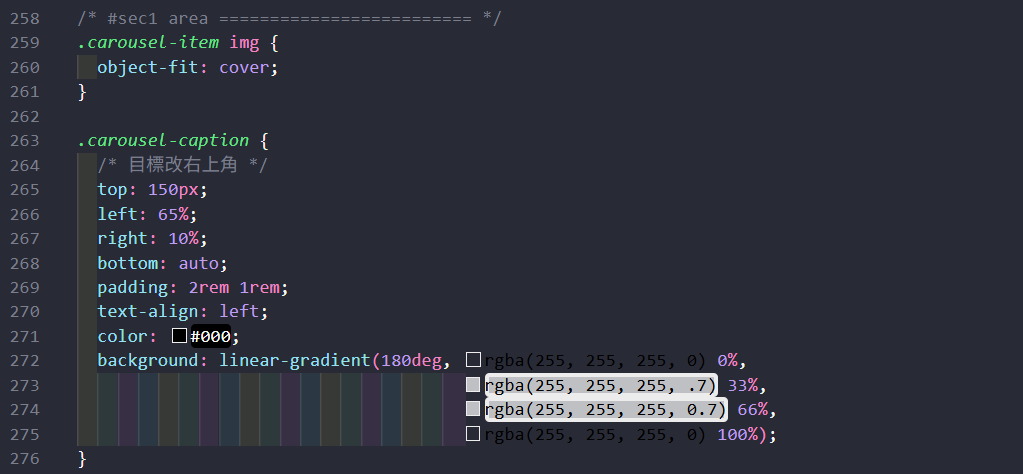Image resolution: width=1023 pixels, height=474 pixels.
Task: Click the auto value of bottom
Action: click(x=198, y=263)
